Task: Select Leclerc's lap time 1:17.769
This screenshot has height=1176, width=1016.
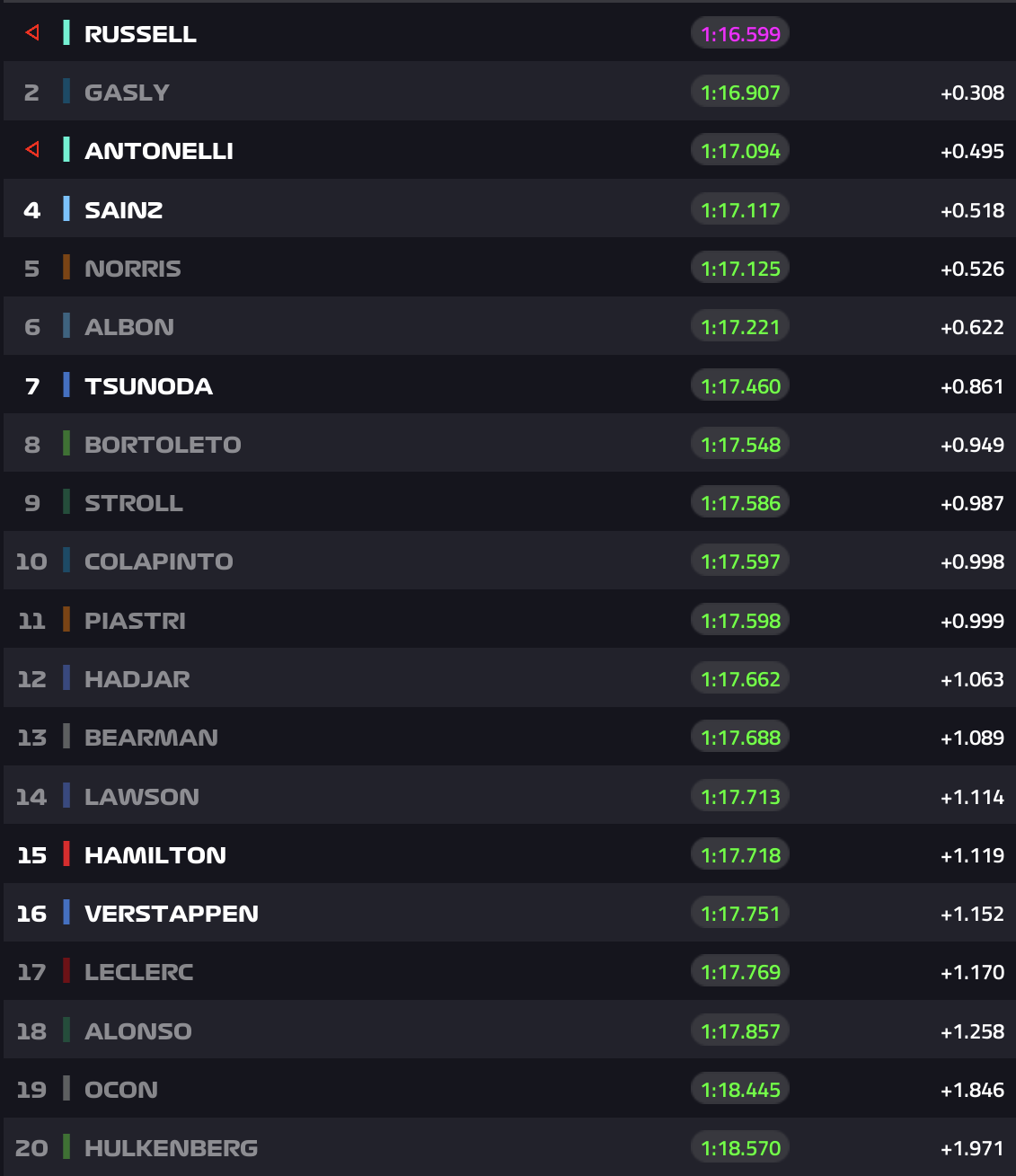Action: pyautogui.click(x=740, y=972)
